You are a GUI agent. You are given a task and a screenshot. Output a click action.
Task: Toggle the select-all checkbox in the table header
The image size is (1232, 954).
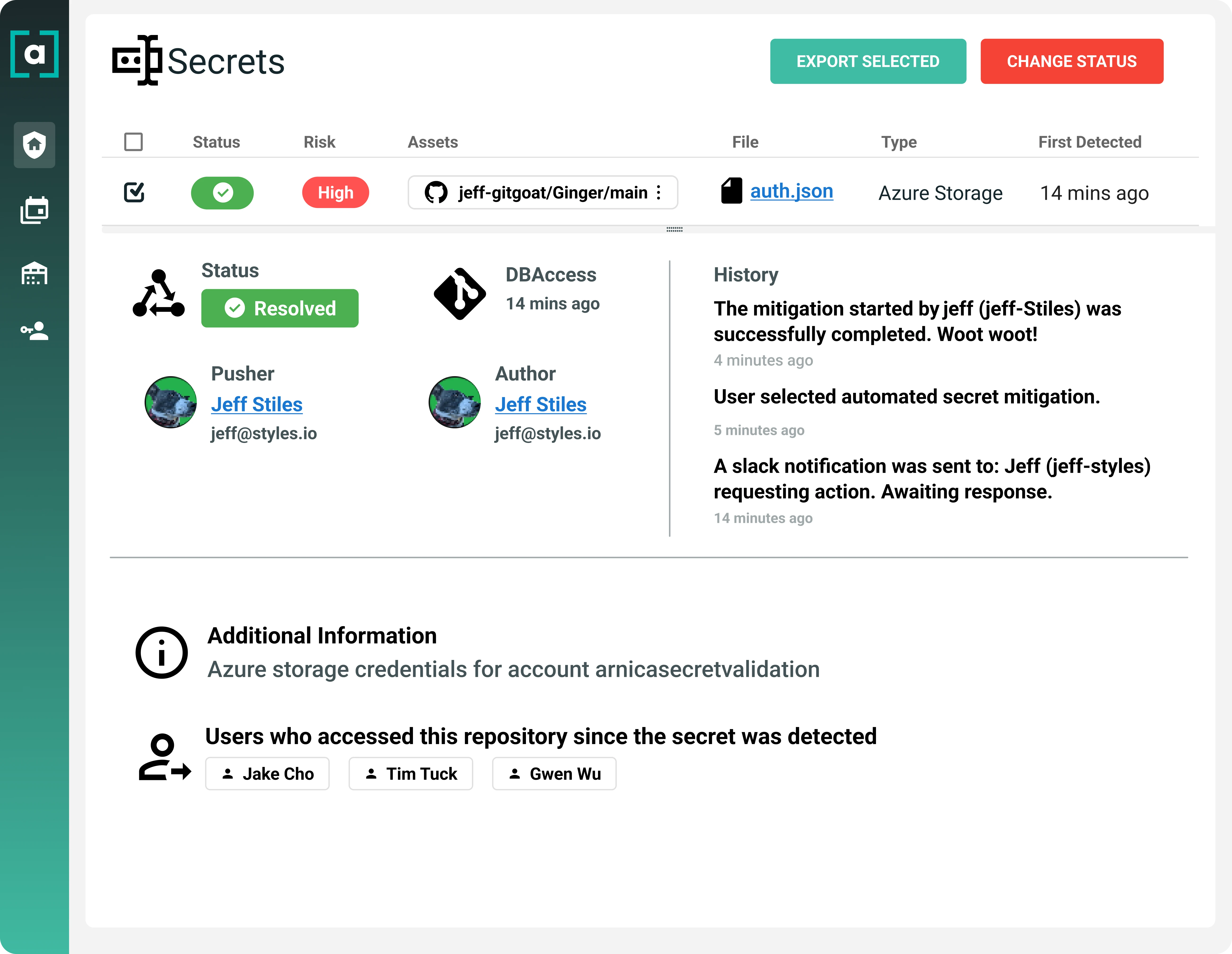[x=134, y=142]
